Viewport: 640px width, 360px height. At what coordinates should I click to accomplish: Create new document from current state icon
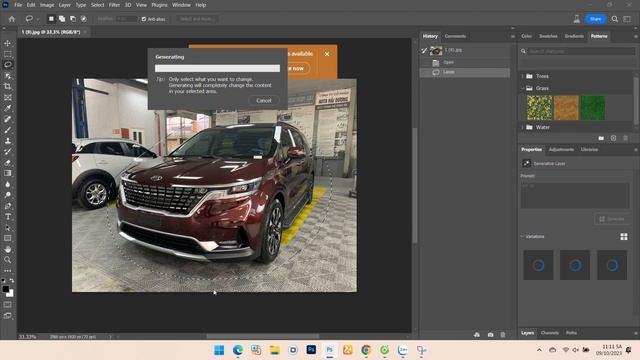pos(477,334)
